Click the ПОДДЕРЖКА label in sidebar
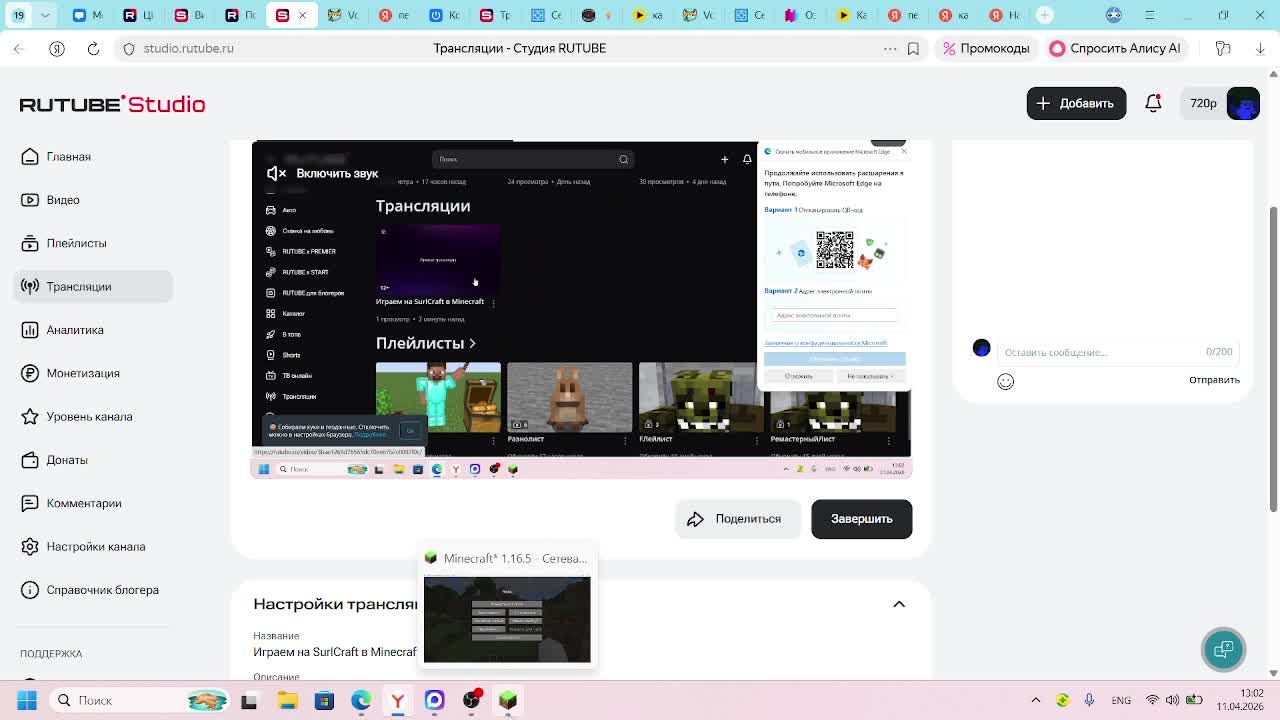 (51, 653)
